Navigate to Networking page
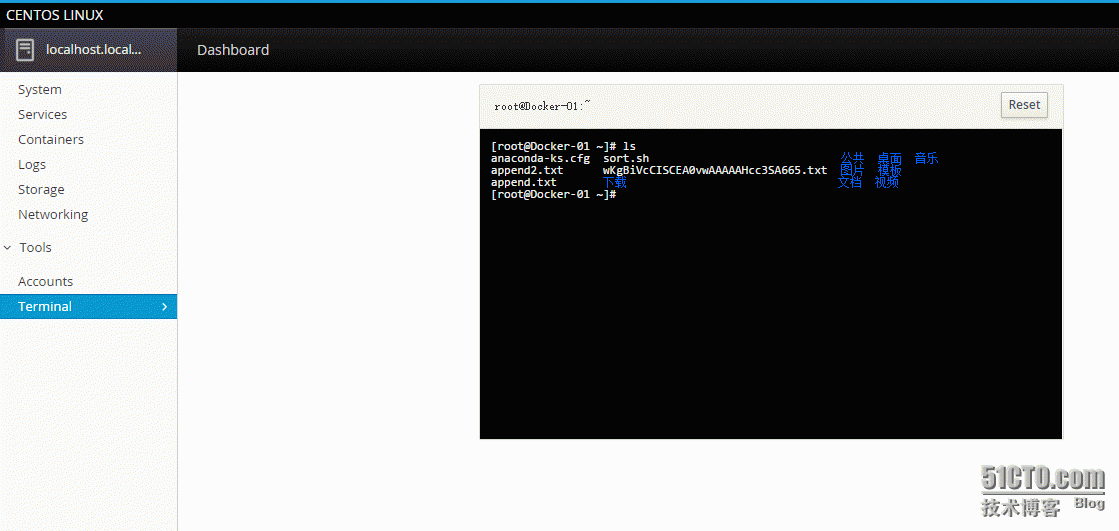Screen dimensions: 1119x531 [x=54, y=214]
